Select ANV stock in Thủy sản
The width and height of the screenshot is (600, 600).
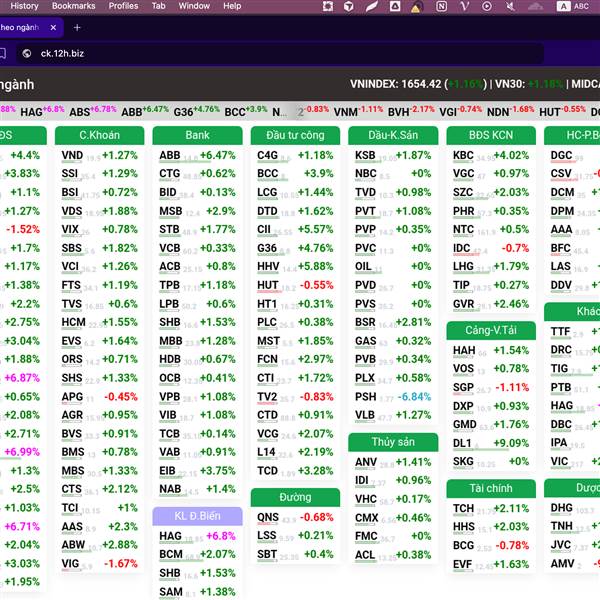[x=393, y=462]
